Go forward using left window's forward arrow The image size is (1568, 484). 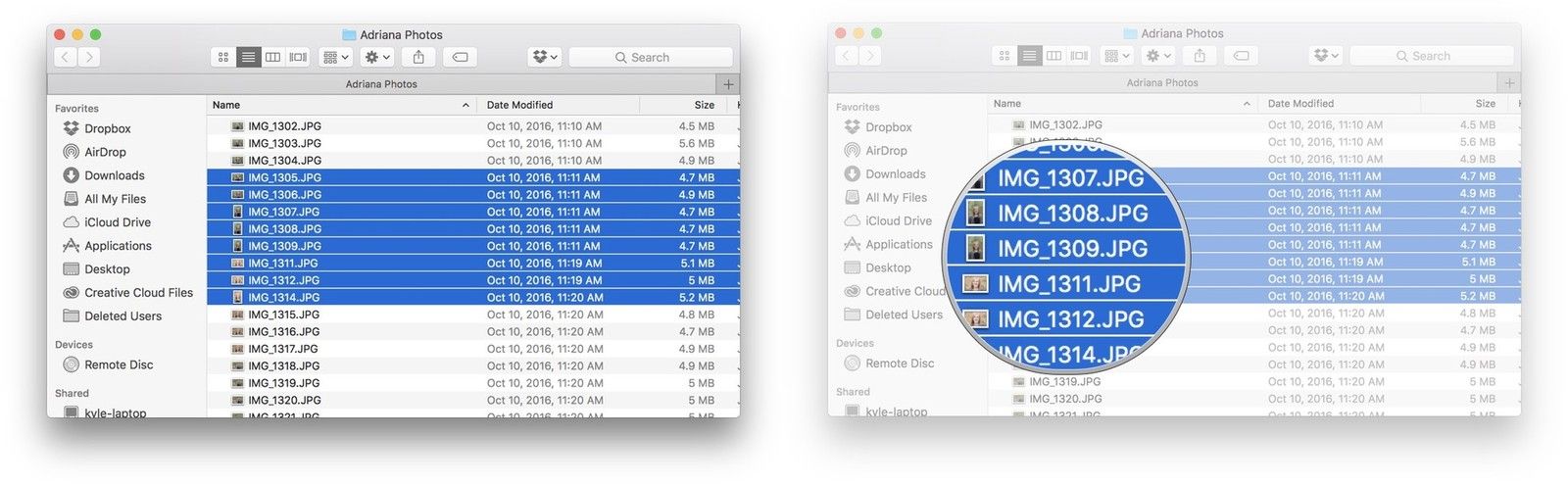89,58
